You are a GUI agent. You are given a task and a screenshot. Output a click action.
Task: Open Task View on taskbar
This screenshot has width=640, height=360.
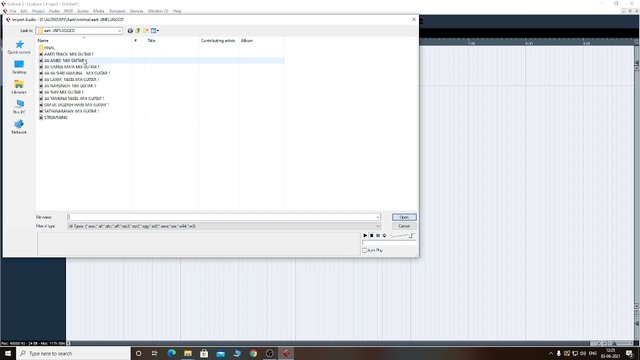[154, 353]
